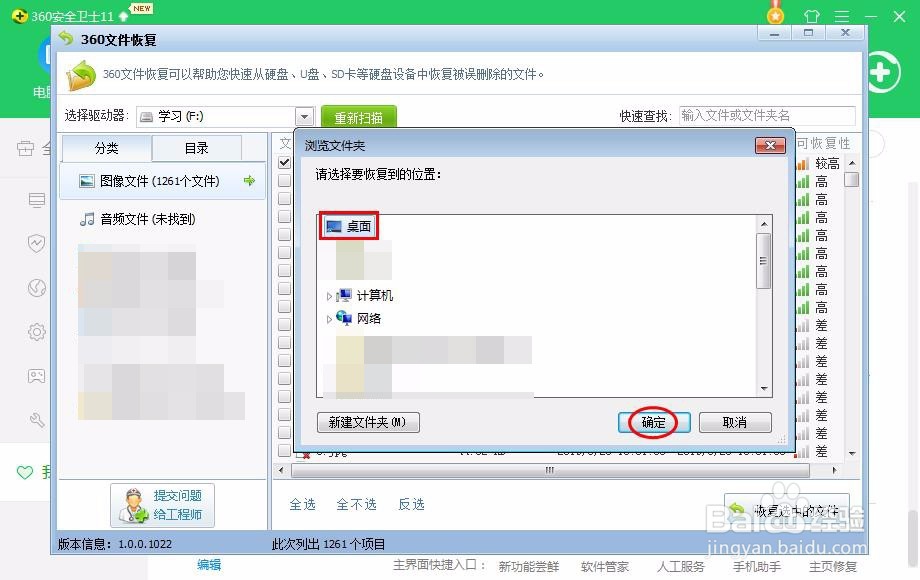Tick the checkbox in the second 差 row
The height and width of the screenshot is (580, 920).
(x=285, y=342)
